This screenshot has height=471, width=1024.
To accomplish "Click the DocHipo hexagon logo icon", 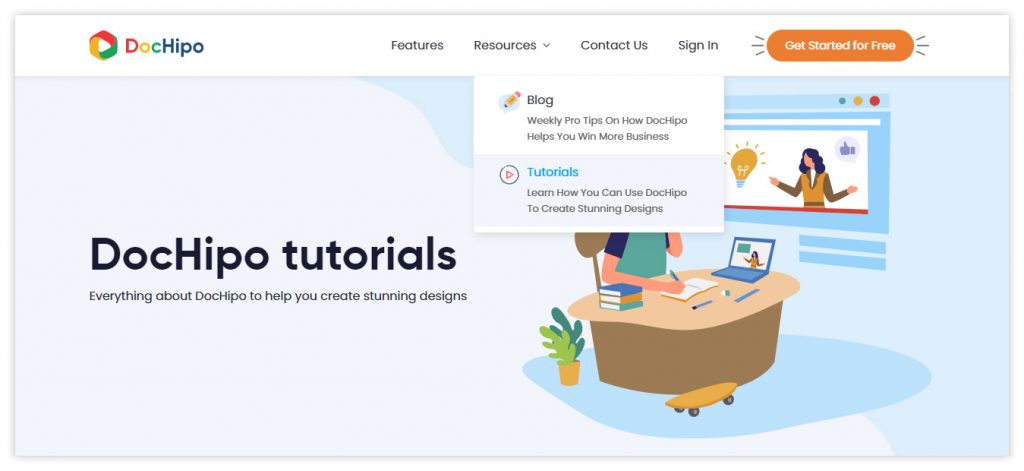I will point(103,46).
